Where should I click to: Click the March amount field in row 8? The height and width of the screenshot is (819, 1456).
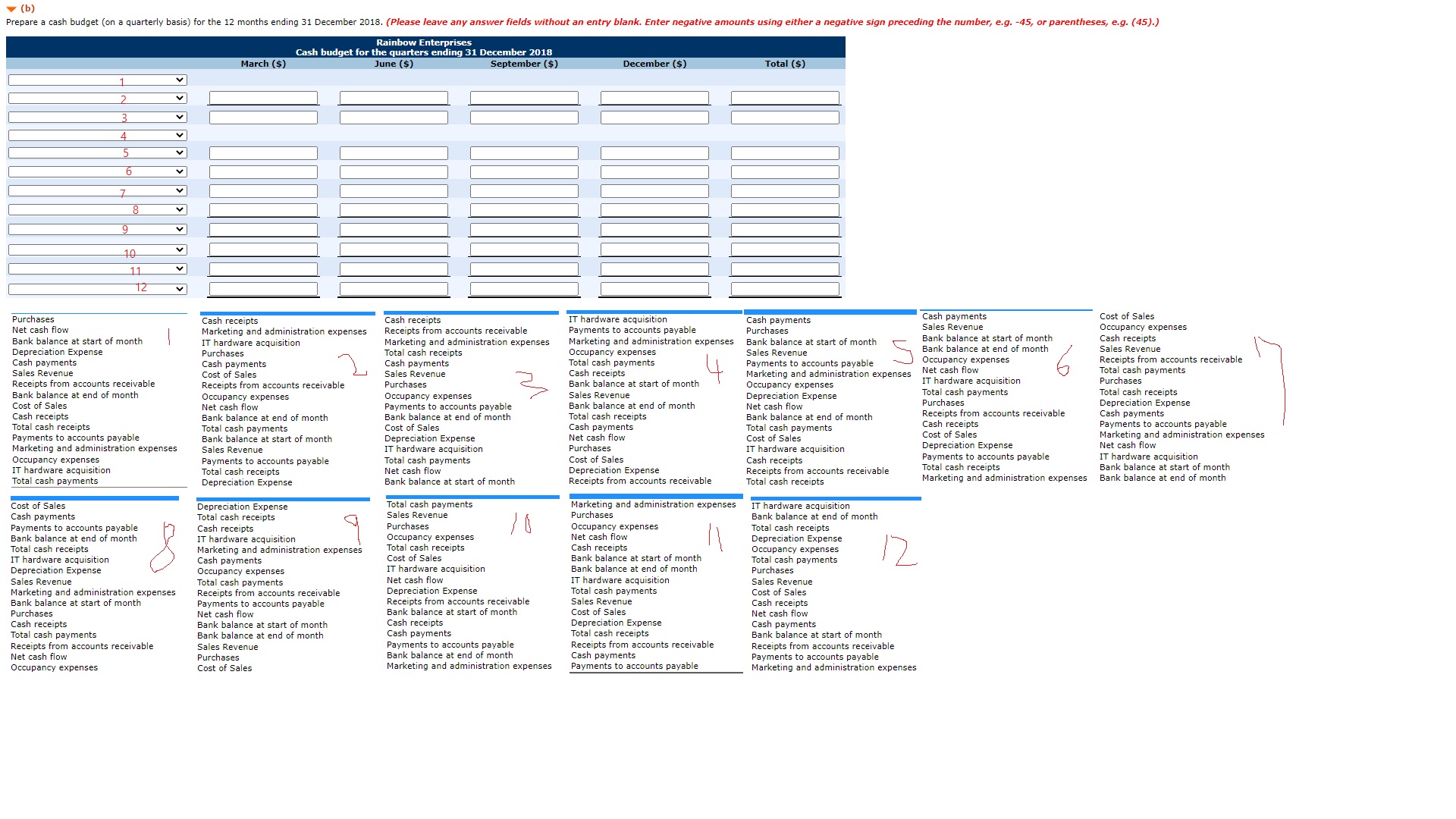click(x=262, y=209)
